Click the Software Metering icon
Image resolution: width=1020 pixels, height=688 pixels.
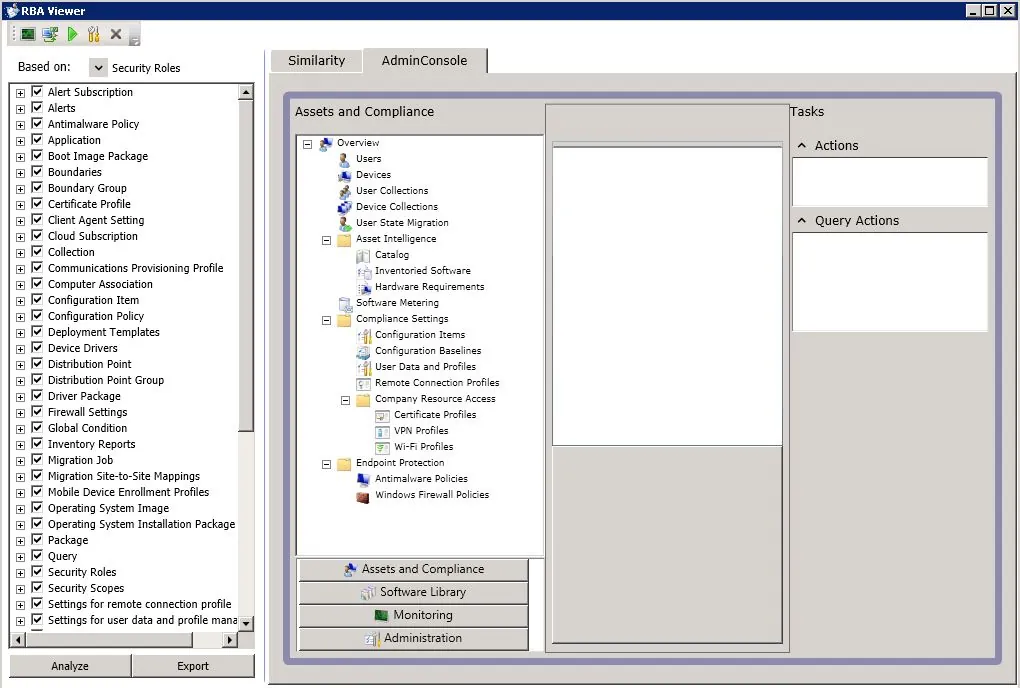[x=344, y=303]
